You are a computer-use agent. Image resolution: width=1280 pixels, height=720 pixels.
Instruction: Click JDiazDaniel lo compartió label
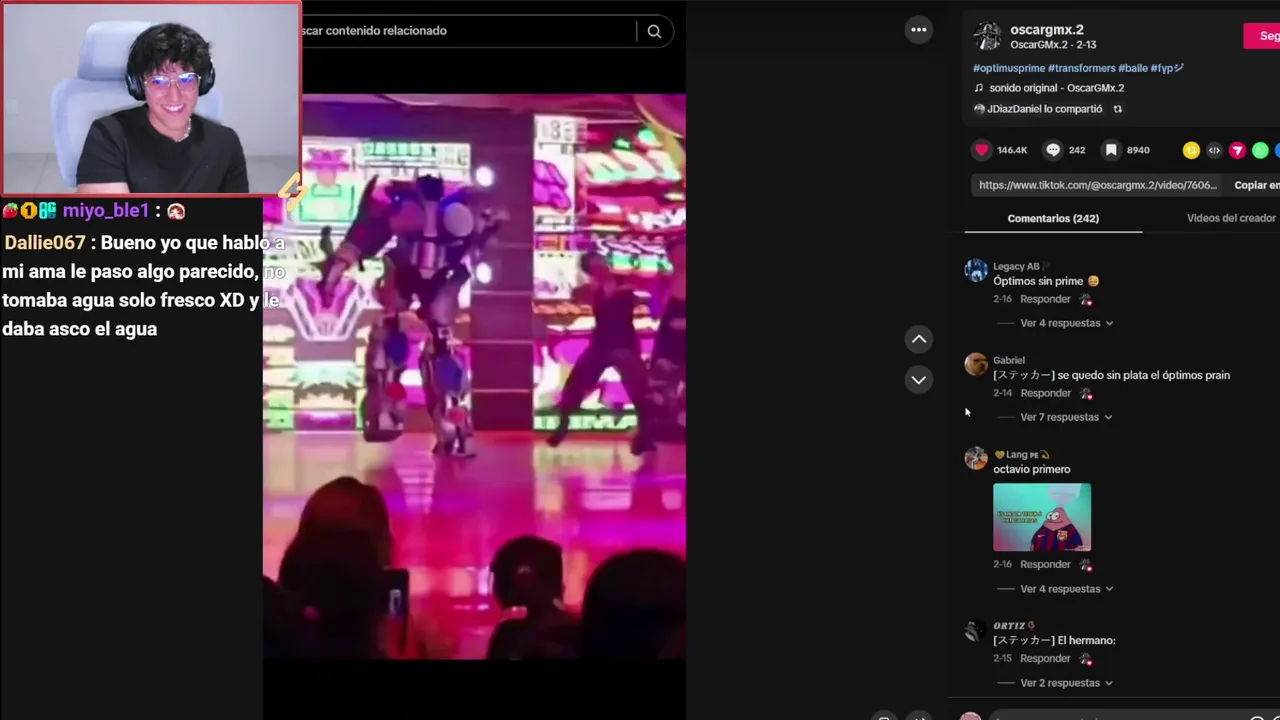(x=1044, y=109)
